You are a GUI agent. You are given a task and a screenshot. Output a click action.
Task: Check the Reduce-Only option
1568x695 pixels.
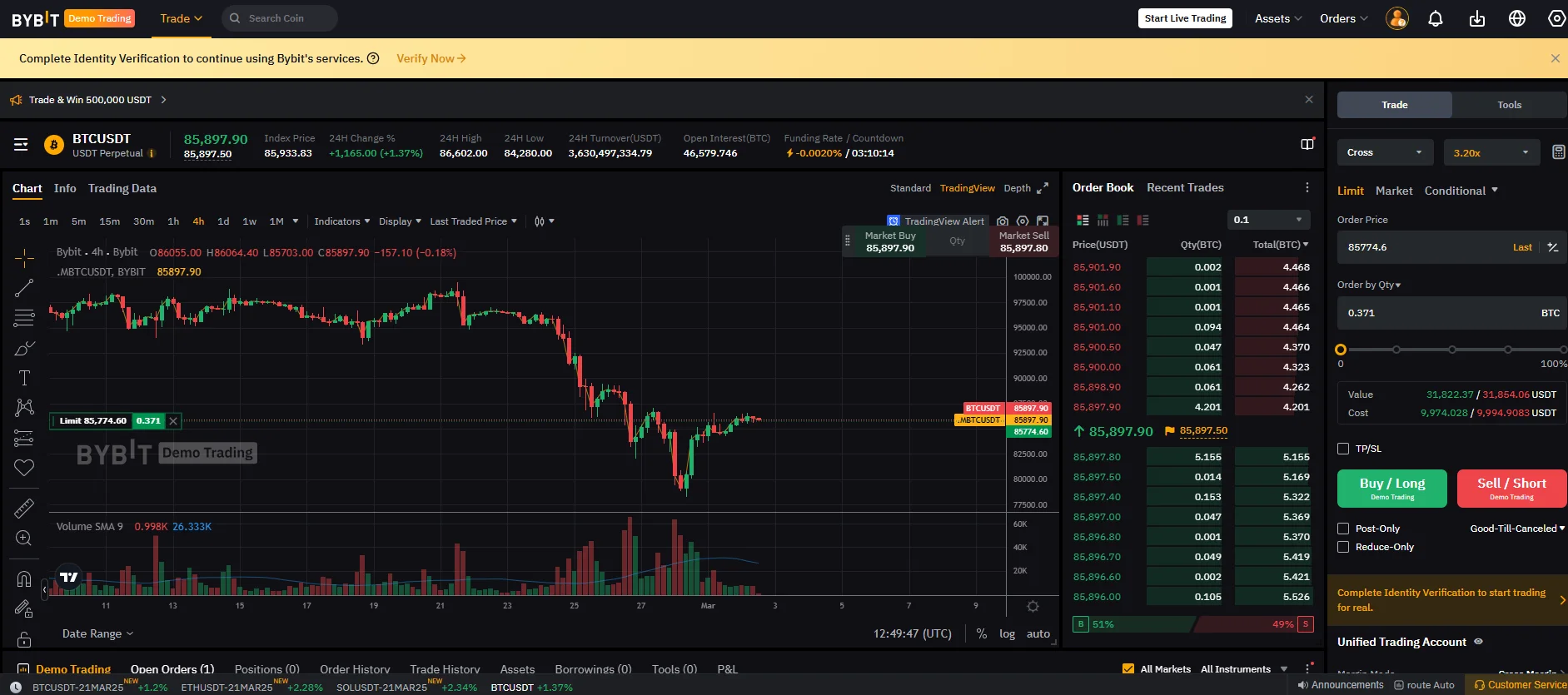point(1343,547)
